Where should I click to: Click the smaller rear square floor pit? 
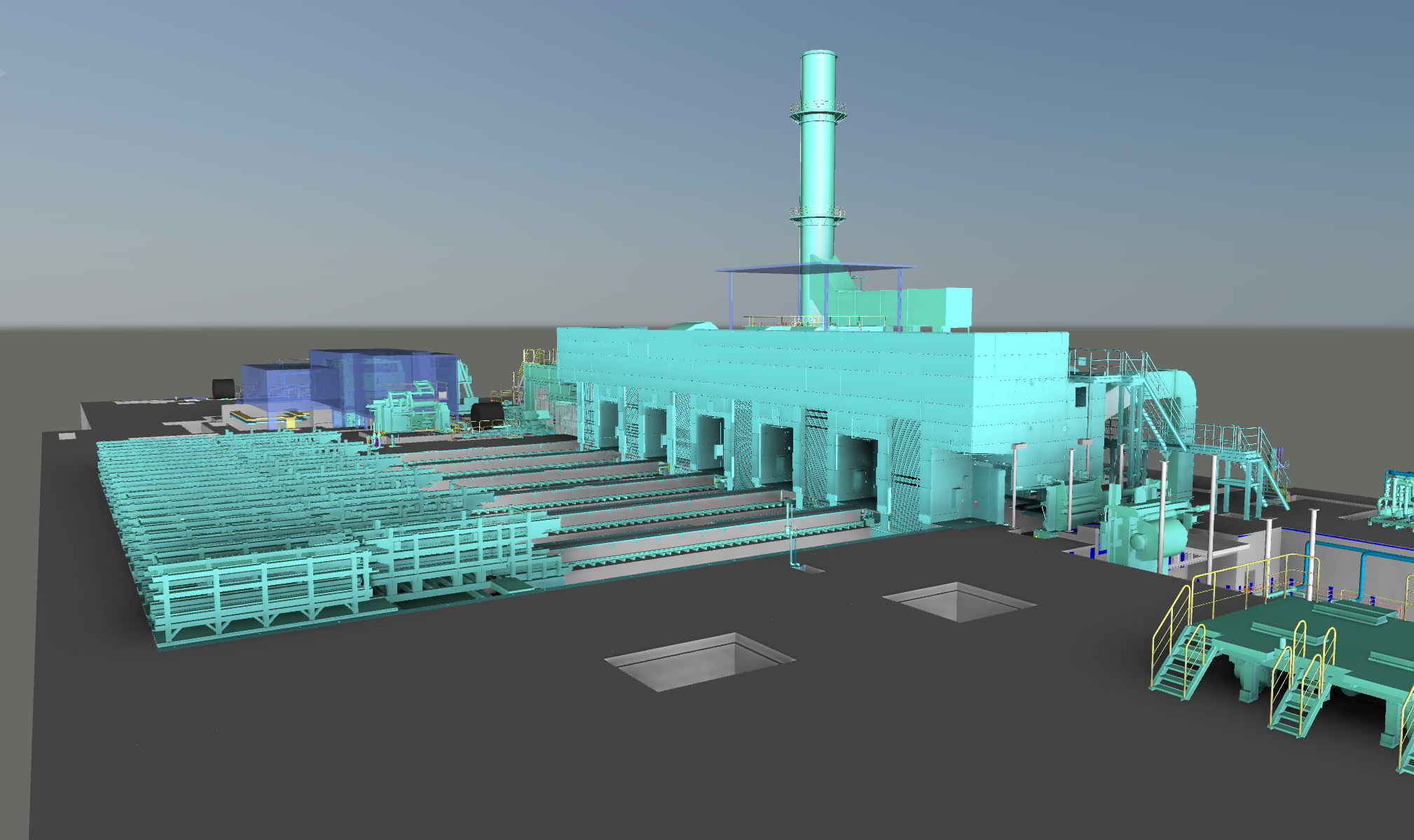click(959, 601)
